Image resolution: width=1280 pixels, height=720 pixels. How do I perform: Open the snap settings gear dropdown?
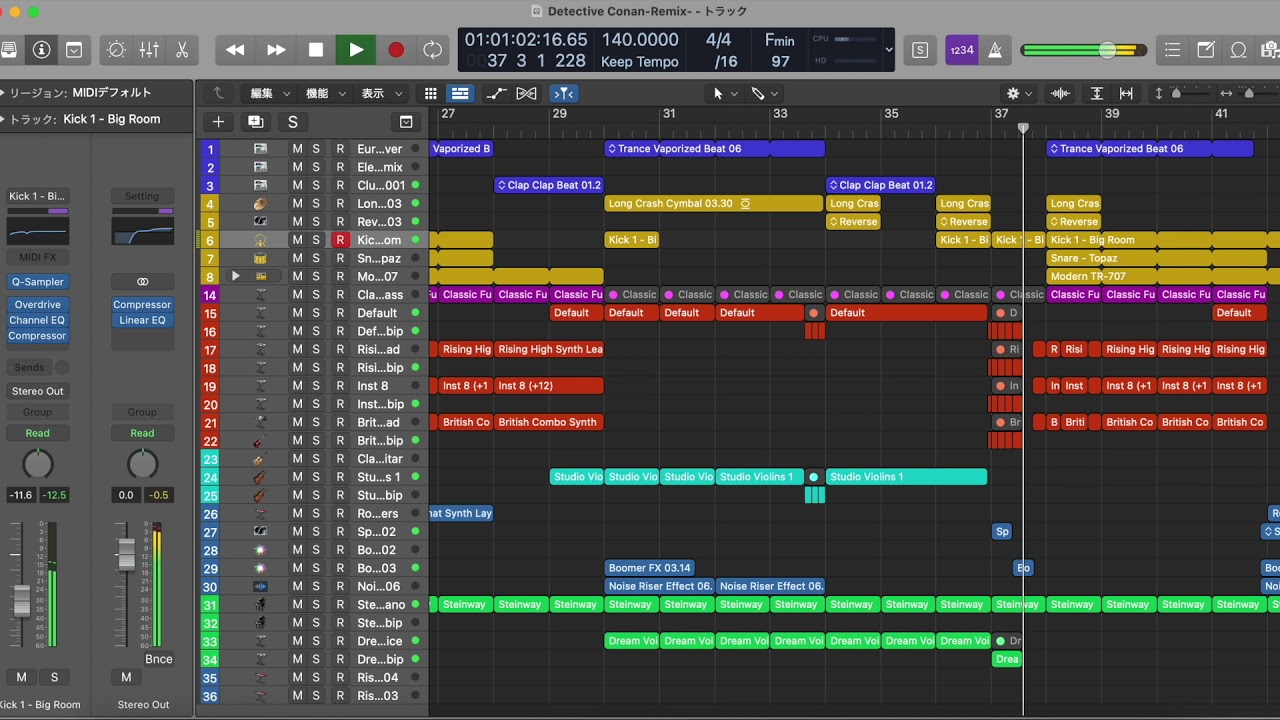click(1019, 93)
